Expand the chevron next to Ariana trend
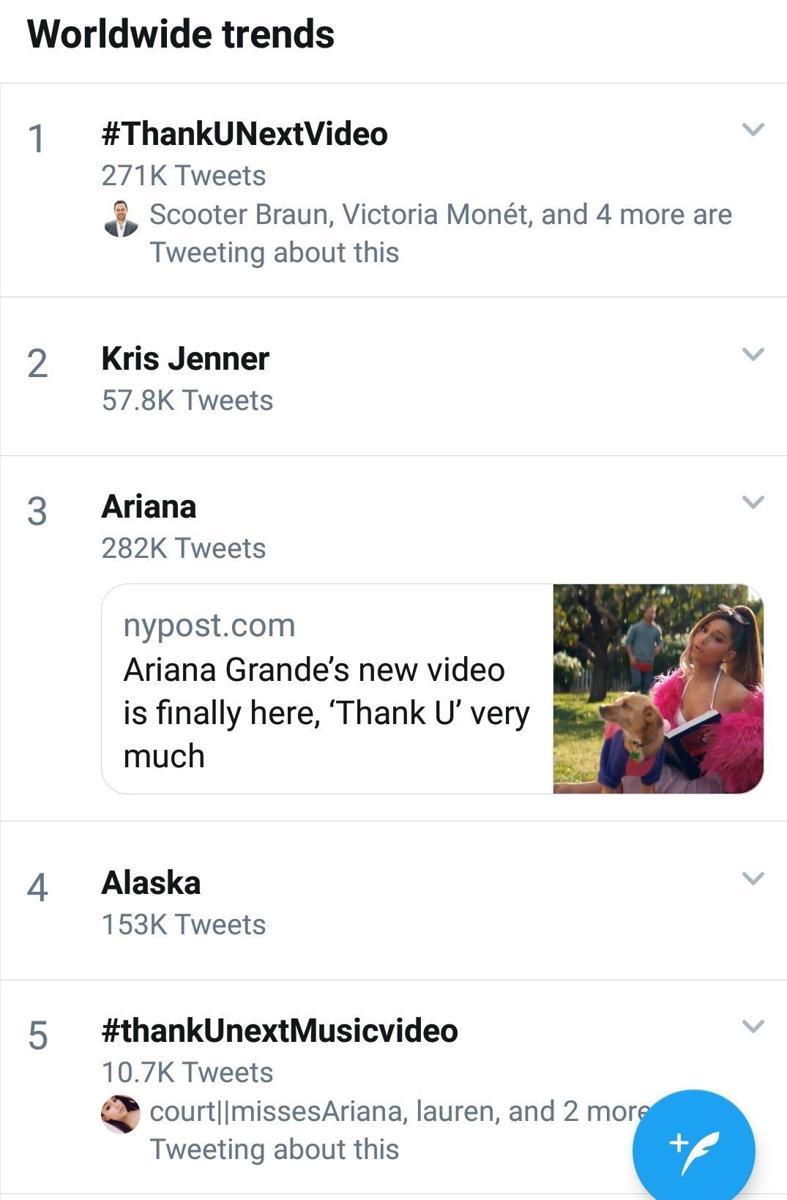This screenshot has width=787, height=1200. [753, 502]
